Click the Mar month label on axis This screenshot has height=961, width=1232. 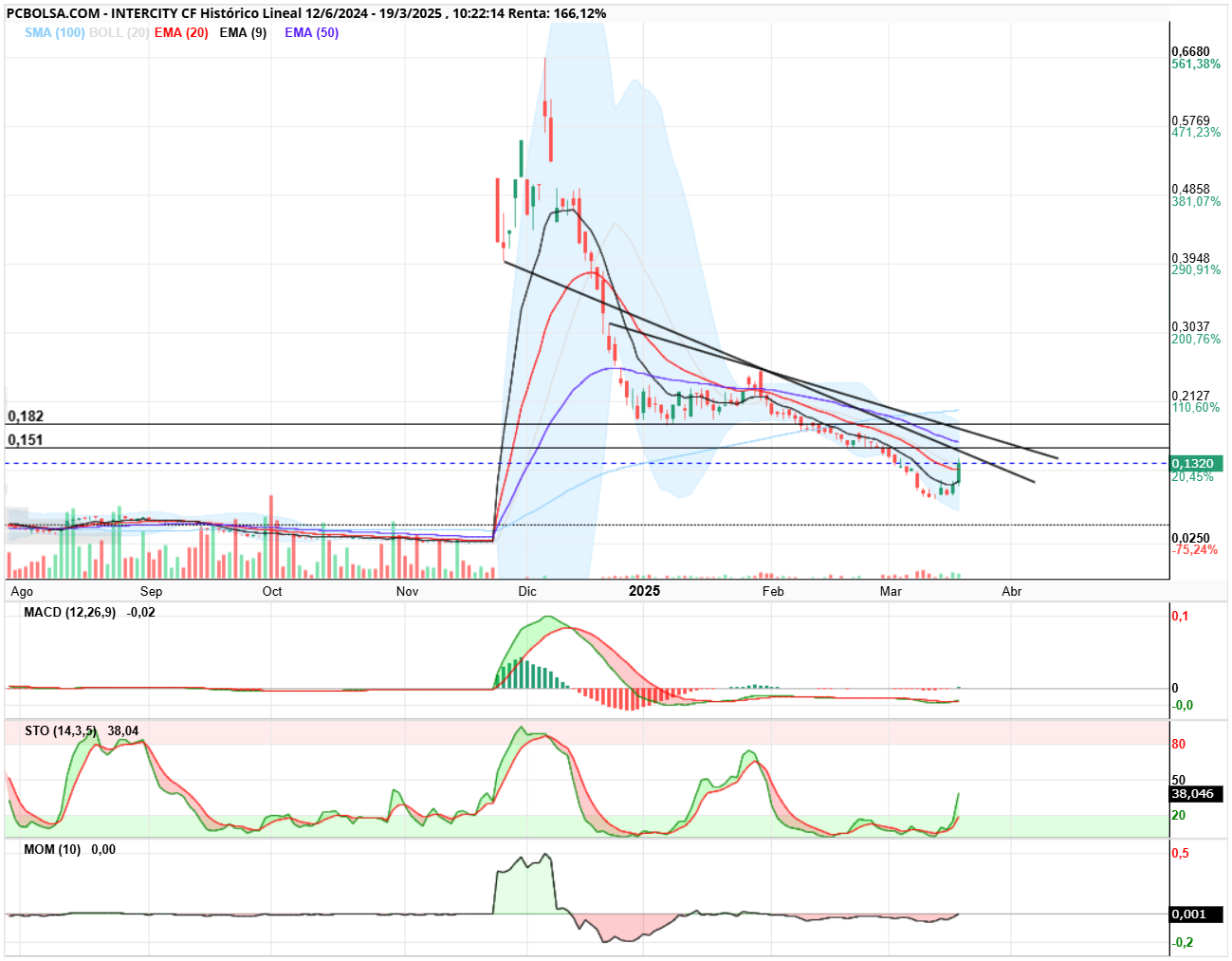pos(891,591)
